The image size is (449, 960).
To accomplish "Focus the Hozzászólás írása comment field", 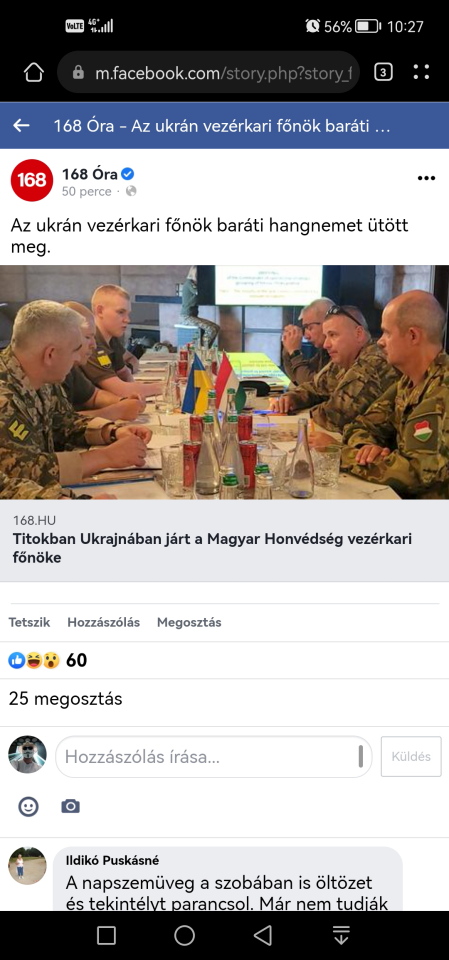I will pos(214,757).
